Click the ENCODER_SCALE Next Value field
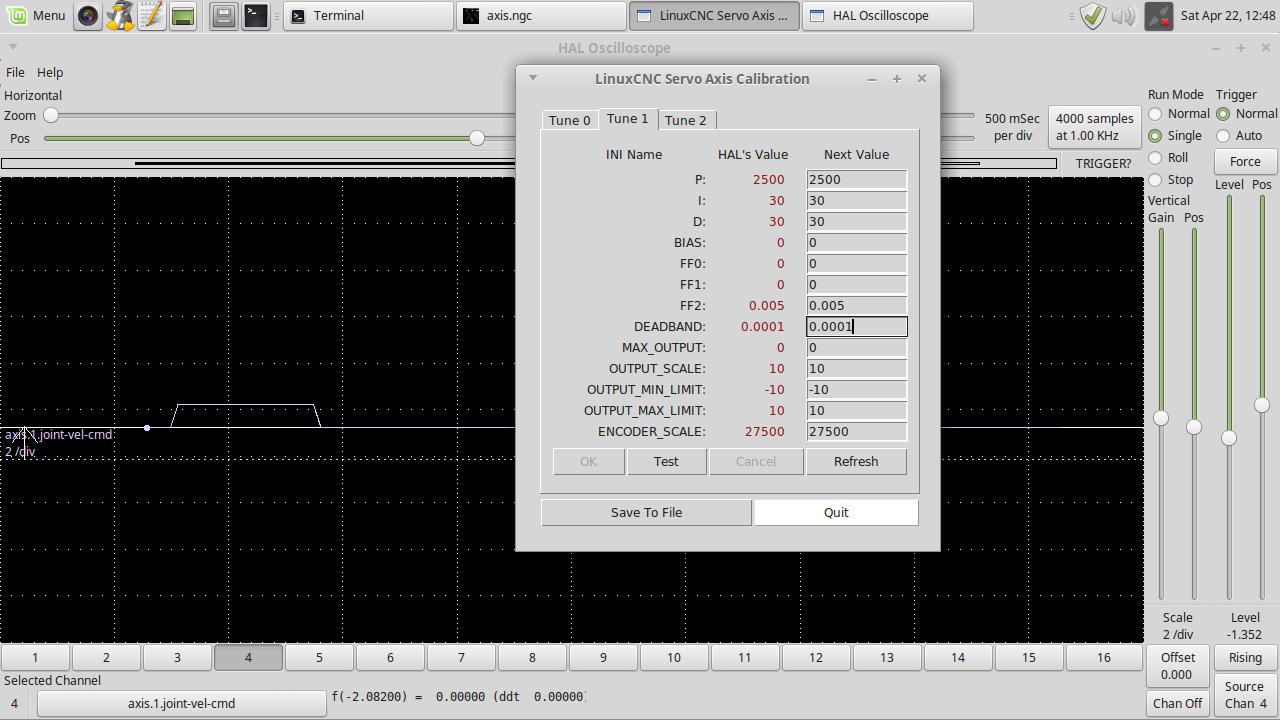The width and height of the screenshot is (1280, 720). coord(857,432)
